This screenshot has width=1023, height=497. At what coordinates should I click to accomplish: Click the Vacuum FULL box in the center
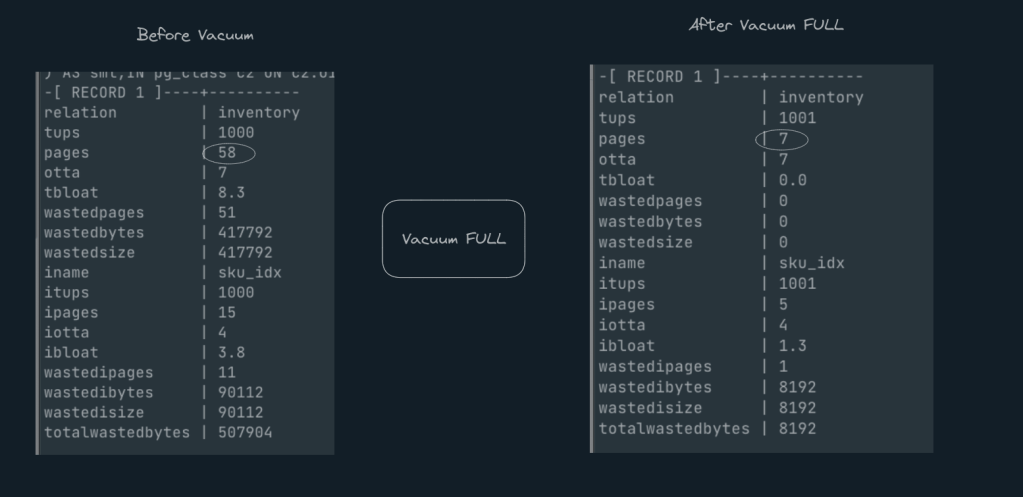(453, 239)
